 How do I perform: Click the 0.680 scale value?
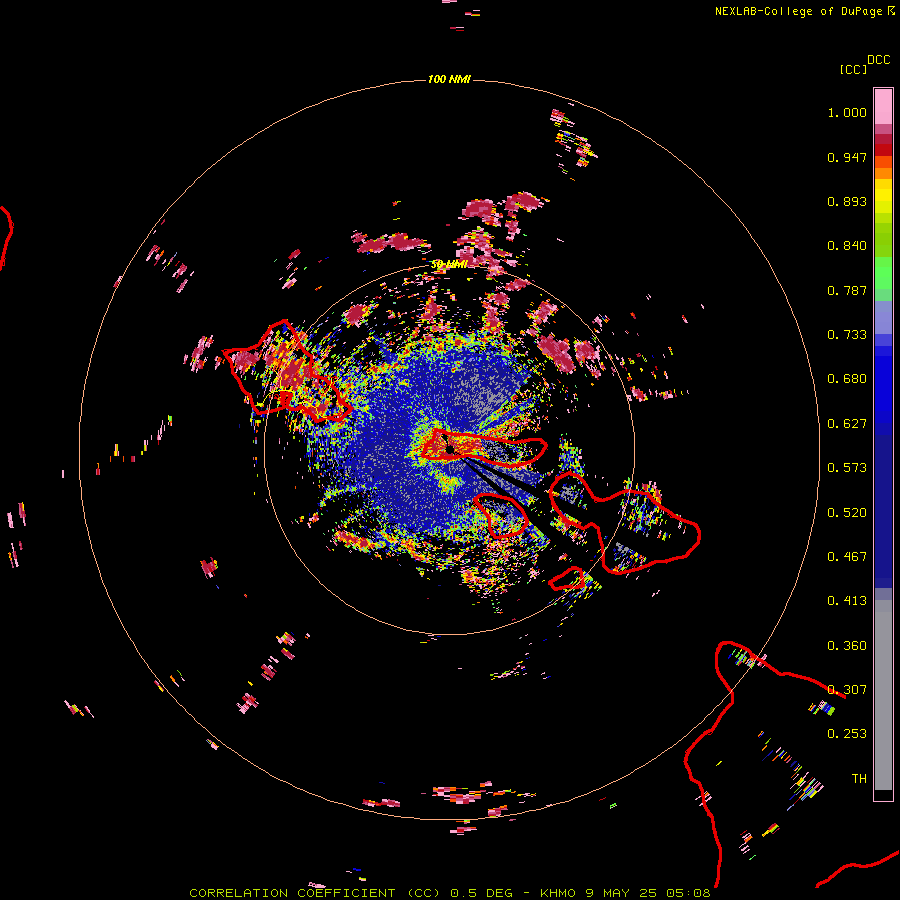(x=847, y=379)
